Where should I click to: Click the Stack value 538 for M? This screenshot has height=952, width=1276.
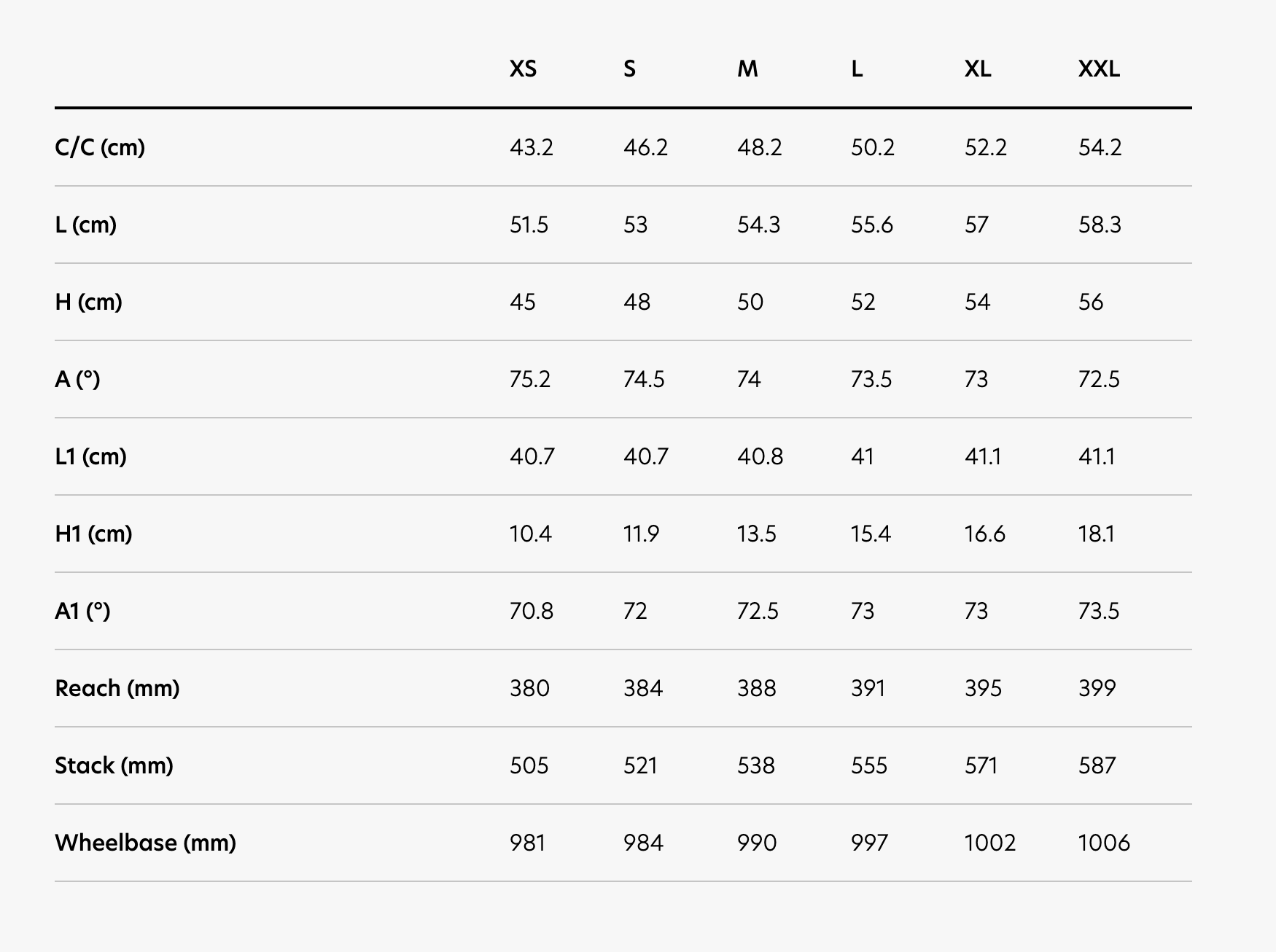[756, 765]
